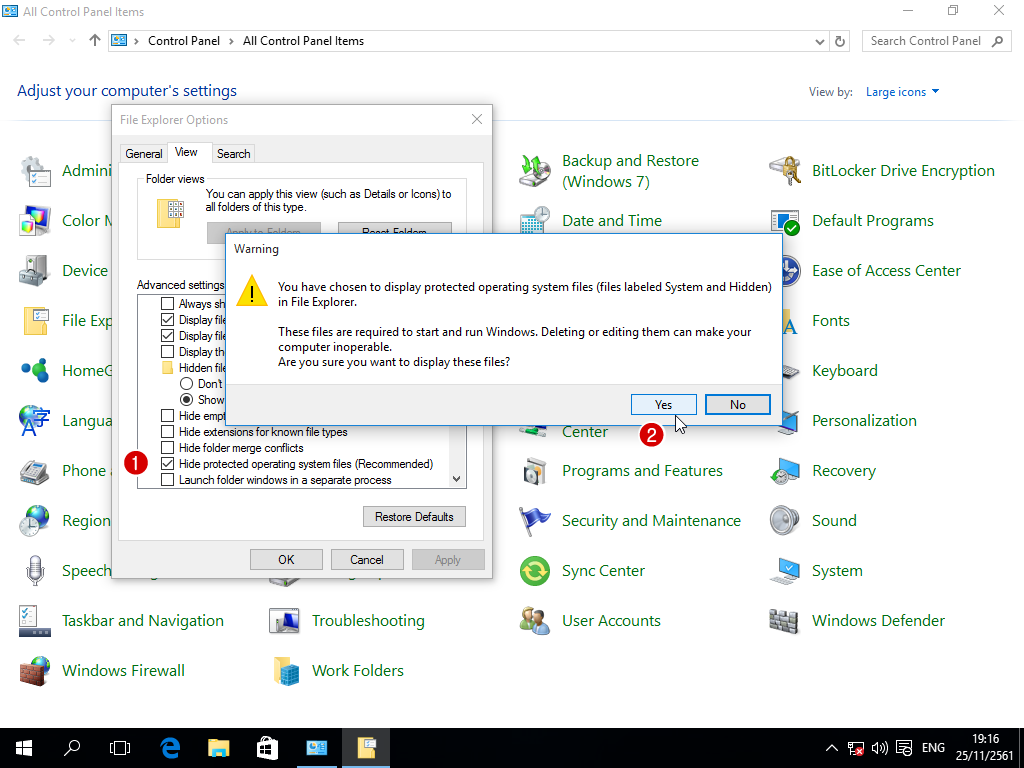Switch to the General tab
The image size is (1024, 768).
144,153
